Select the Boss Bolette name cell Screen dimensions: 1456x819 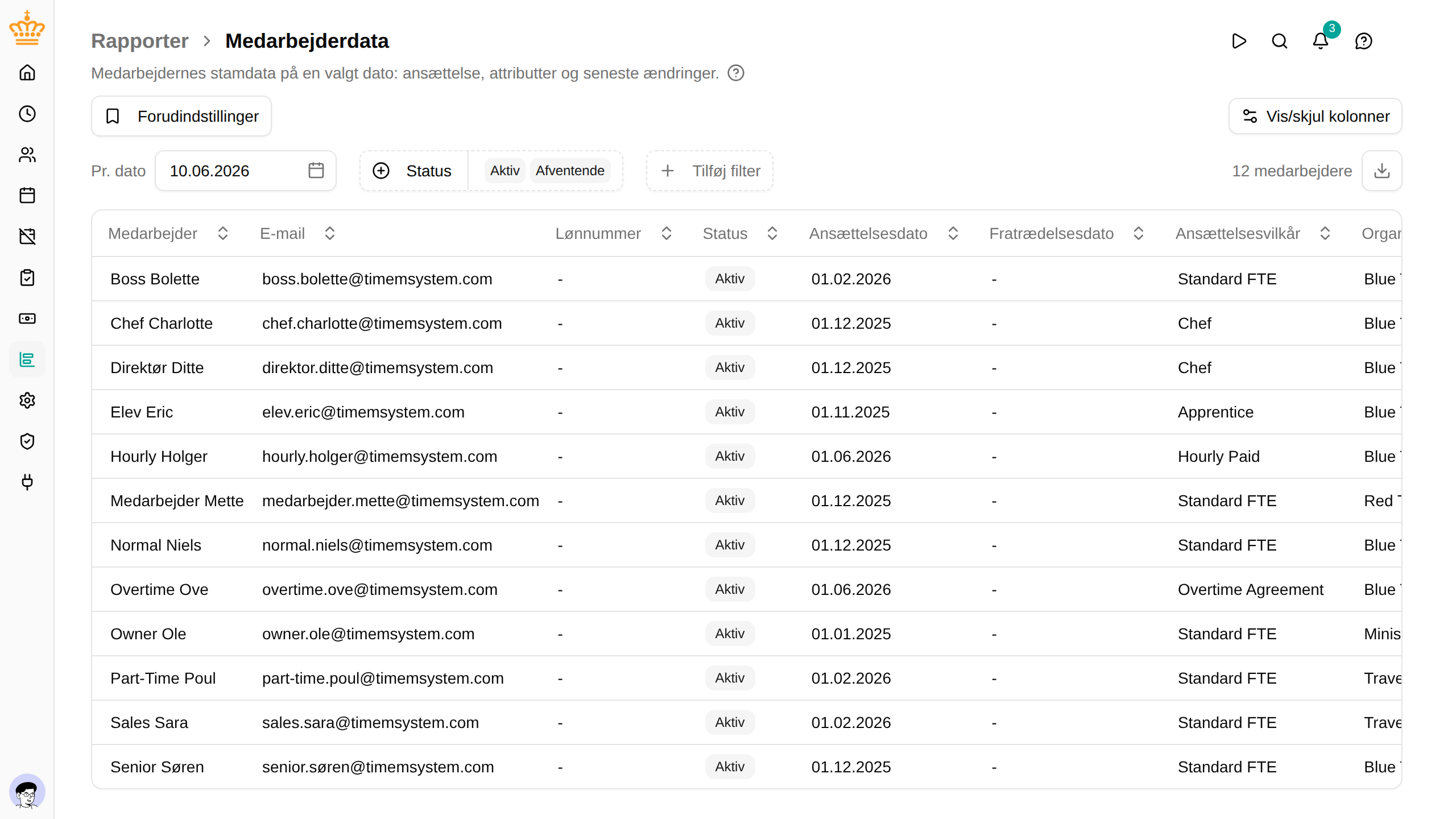coord(155,279)
